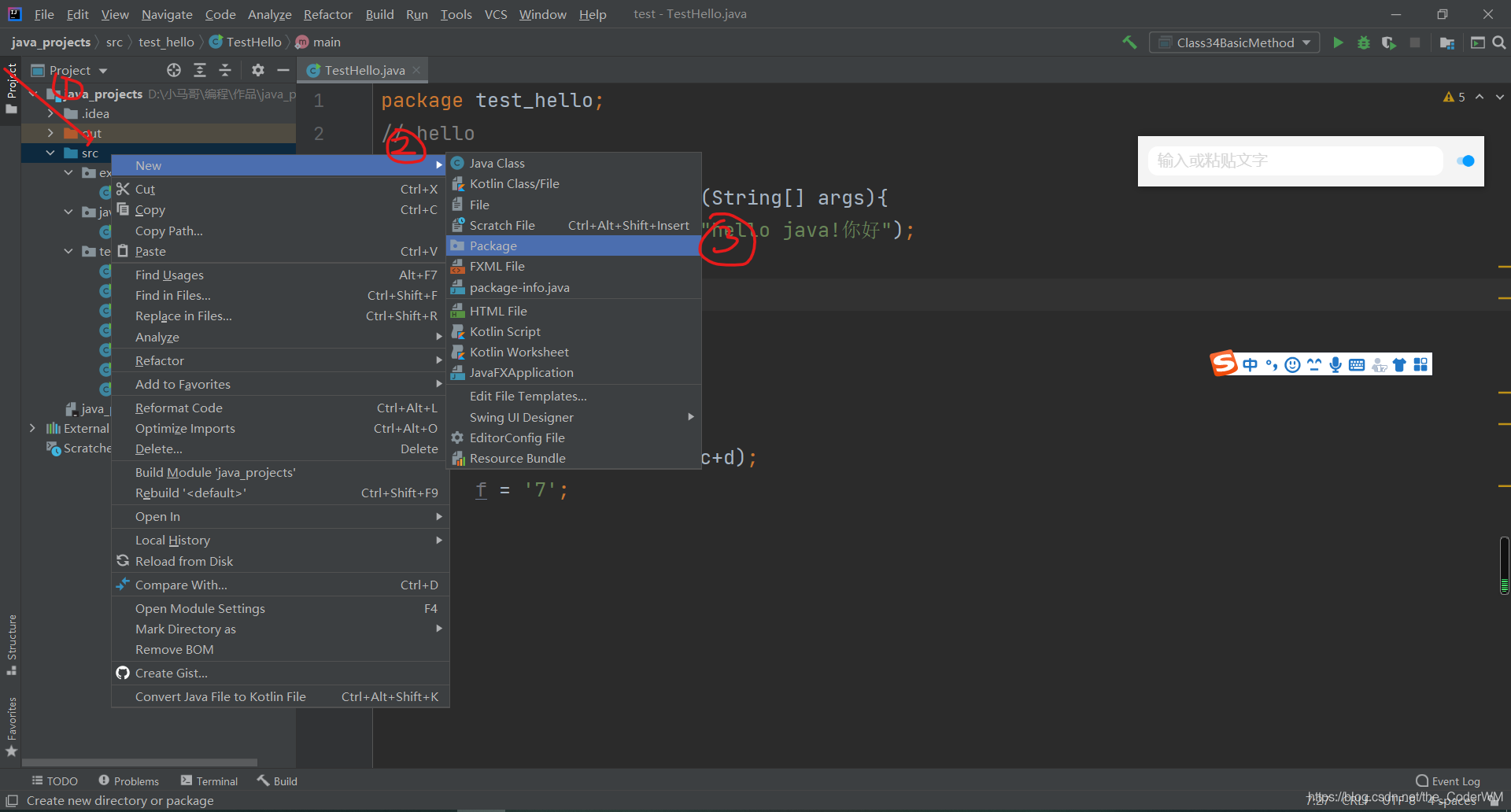Image resolution: width=1511 pixels, height=812 pixels.
Task: Choose Kotlin Class/File entry
Action: point(574,183)
